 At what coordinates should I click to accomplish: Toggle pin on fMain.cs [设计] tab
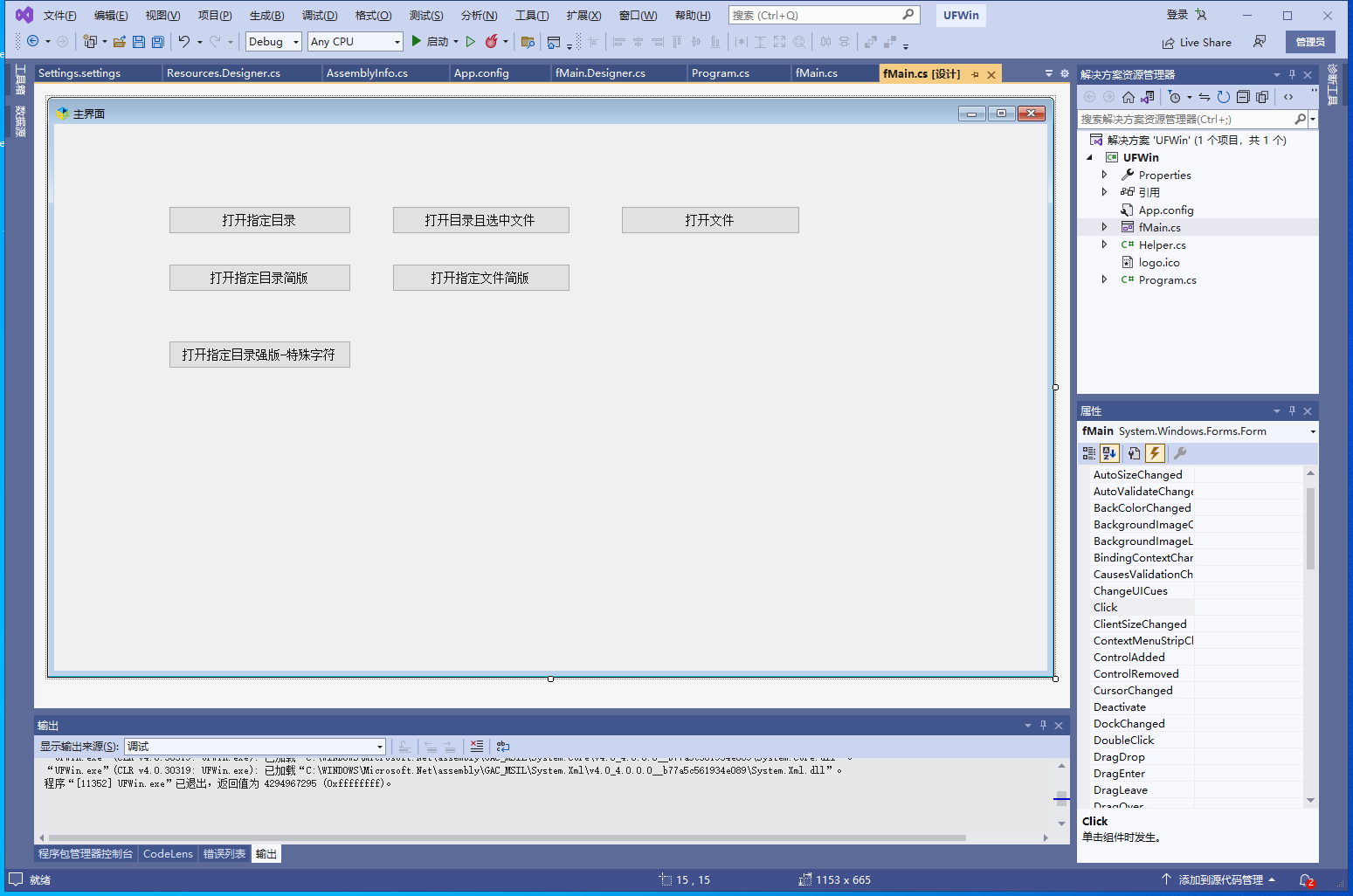point(976,74)
